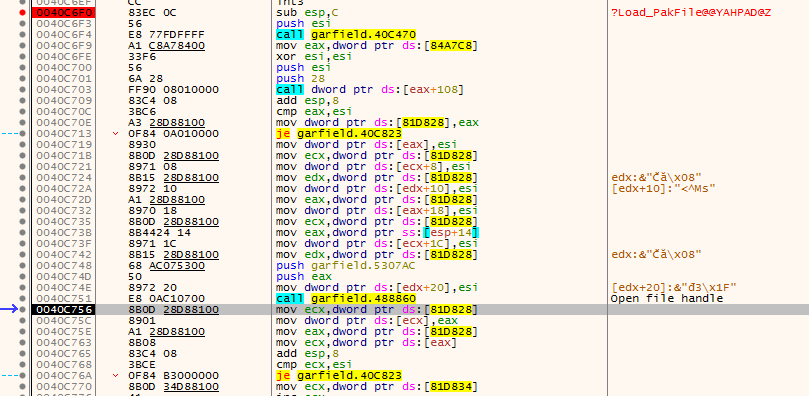Toggle breakpoint dot beside address 0040C703
The image size is (809, 396).
pyautogui.click(x=22, y=90)
